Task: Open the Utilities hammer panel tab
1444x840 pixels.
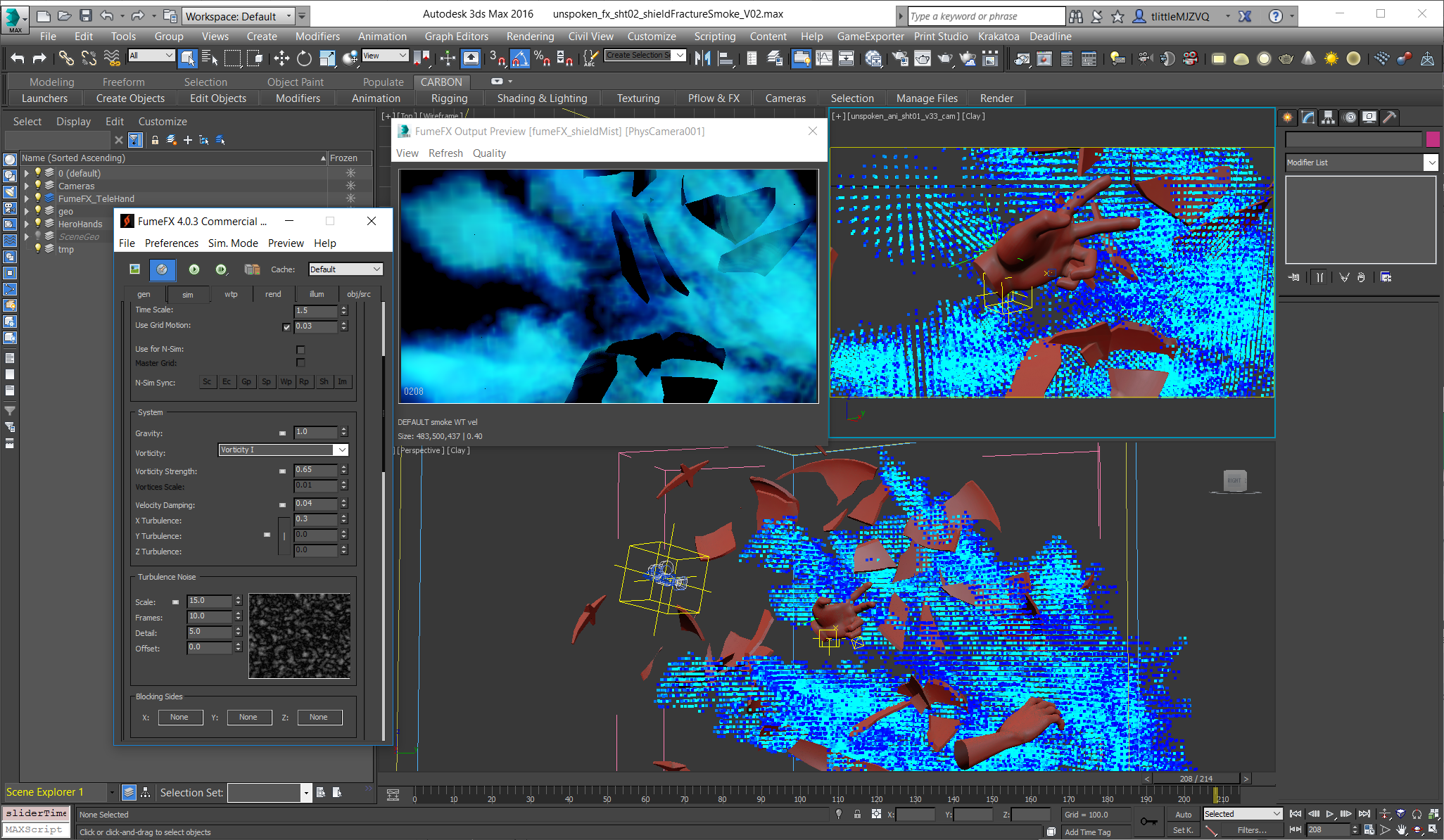Action: coord(1389,117)
